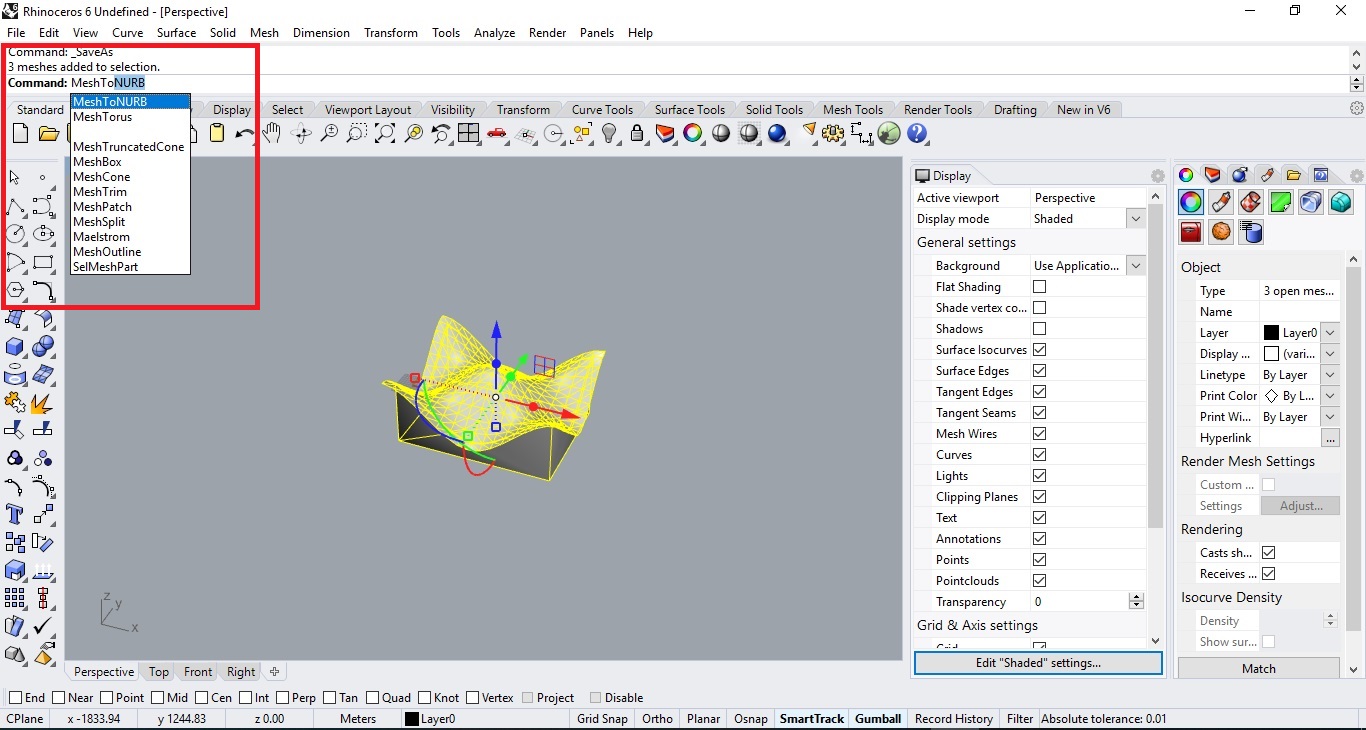Click the Display panel color wheel tab icon
The width and height of the screenshot is (1366, 730).
1186,175
